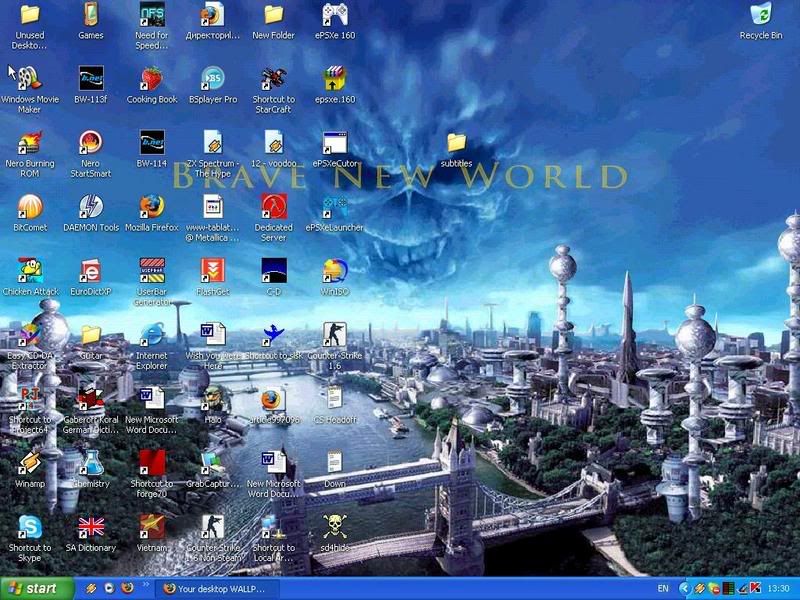The width and height of the screenshot is (800, 600).
Task: Launch Mozilla Firefox desktop shortcut
Action: coord(152,207)
